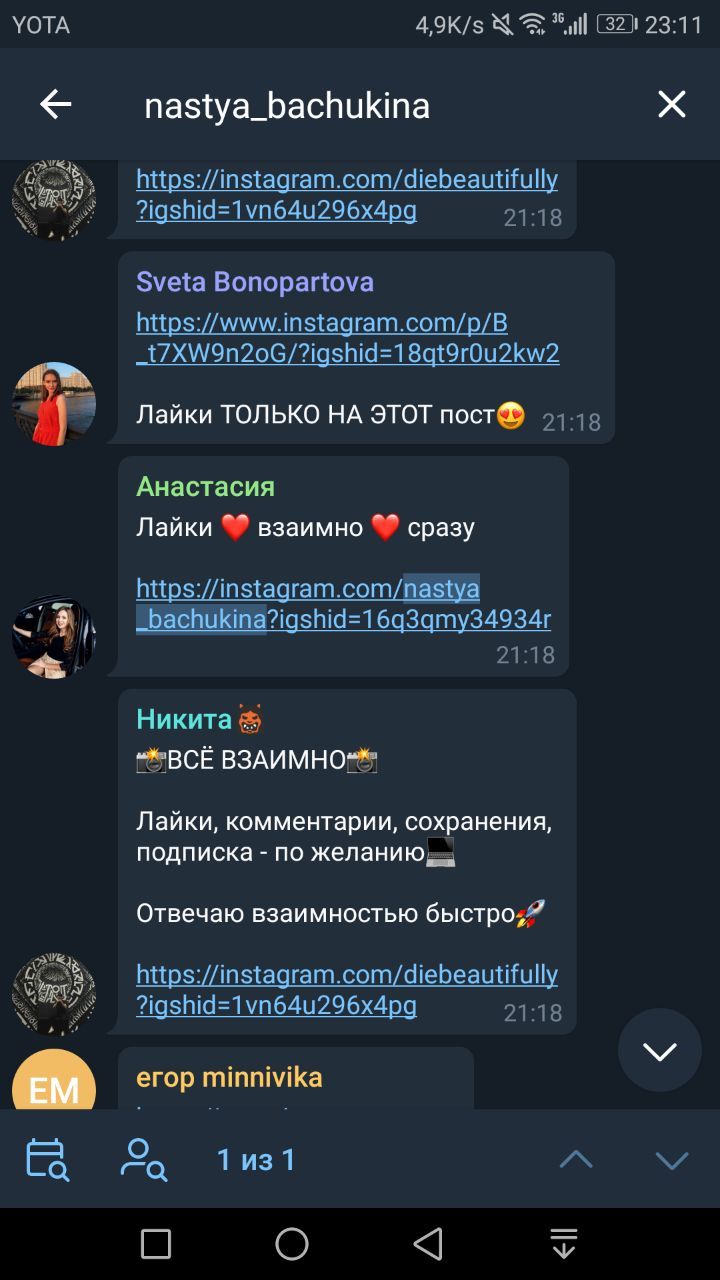The width and height of the screenshot is (720, 1280).
Task: Open Sveta Bonopartova's Instagram post link
Action: pos(348,338)
